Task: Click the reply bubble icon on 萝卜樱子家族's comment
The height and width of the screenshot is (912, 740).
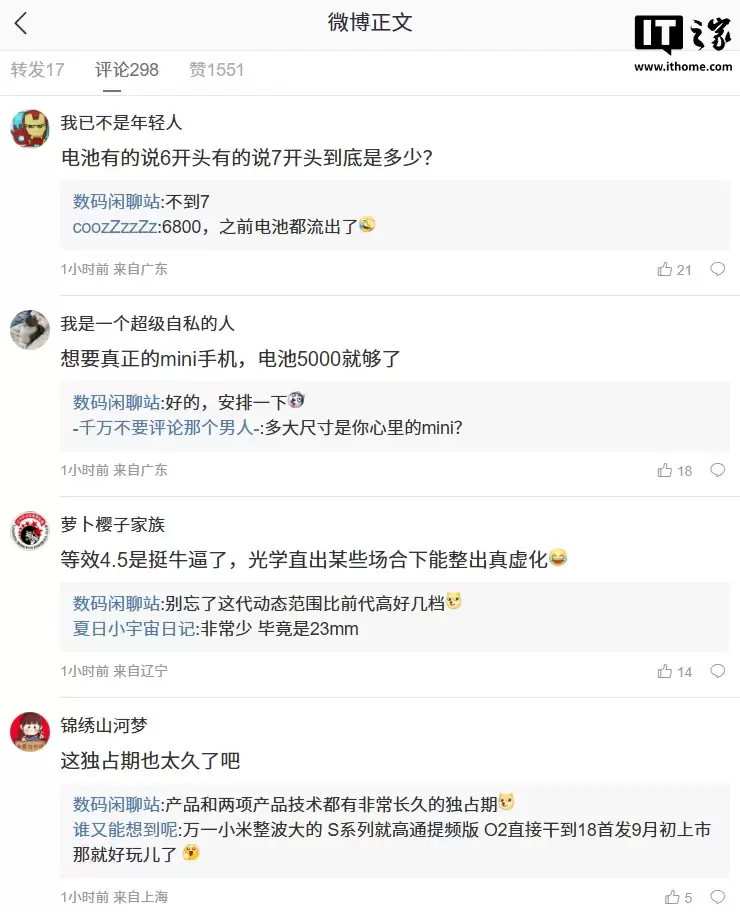Action: pyautogui.click(x=719, y=671)
